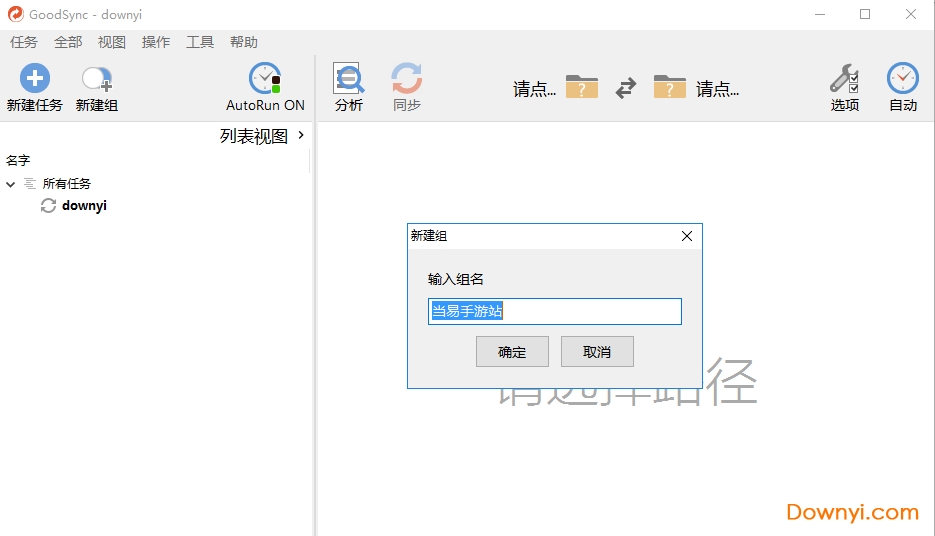
Task: Click the sync direction arrows icon
Action: (626, 88)
